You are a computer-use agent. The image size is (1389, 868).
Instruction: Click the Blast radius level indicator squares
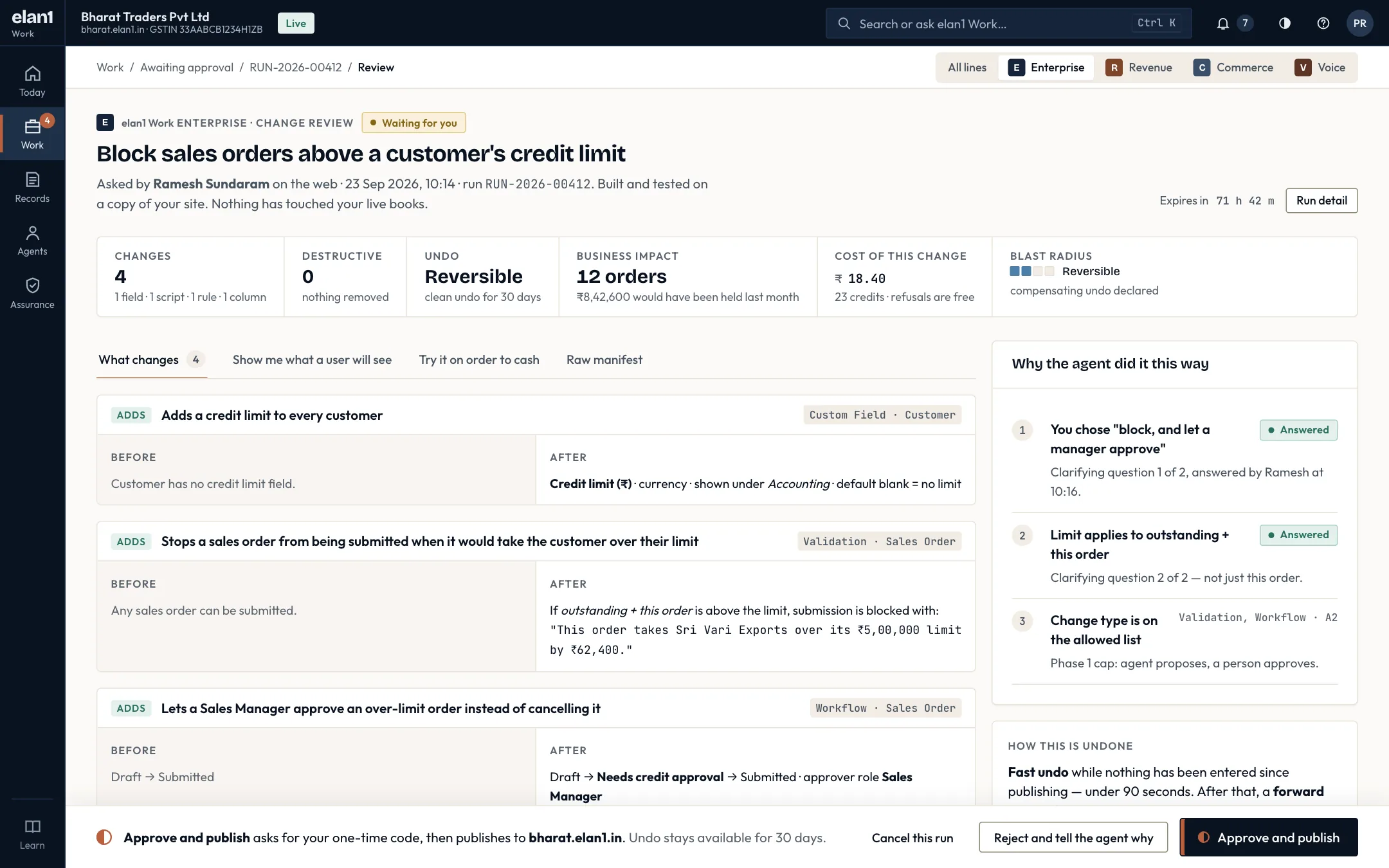point(1031,271)
